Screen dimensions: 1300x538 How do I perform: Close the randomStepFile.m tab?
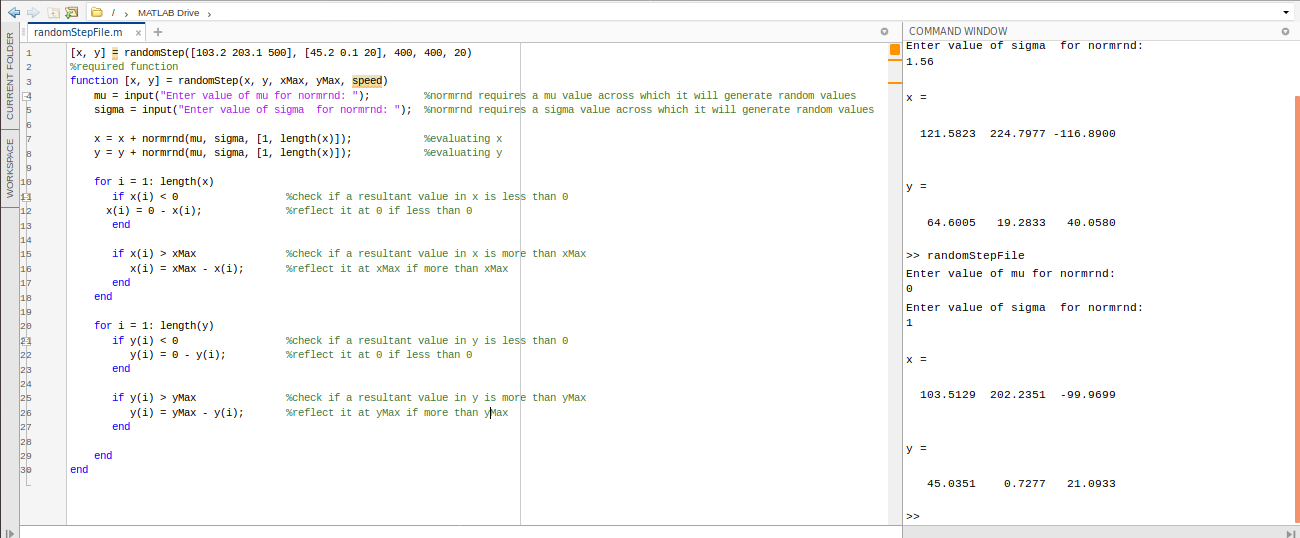pos(137,32)
